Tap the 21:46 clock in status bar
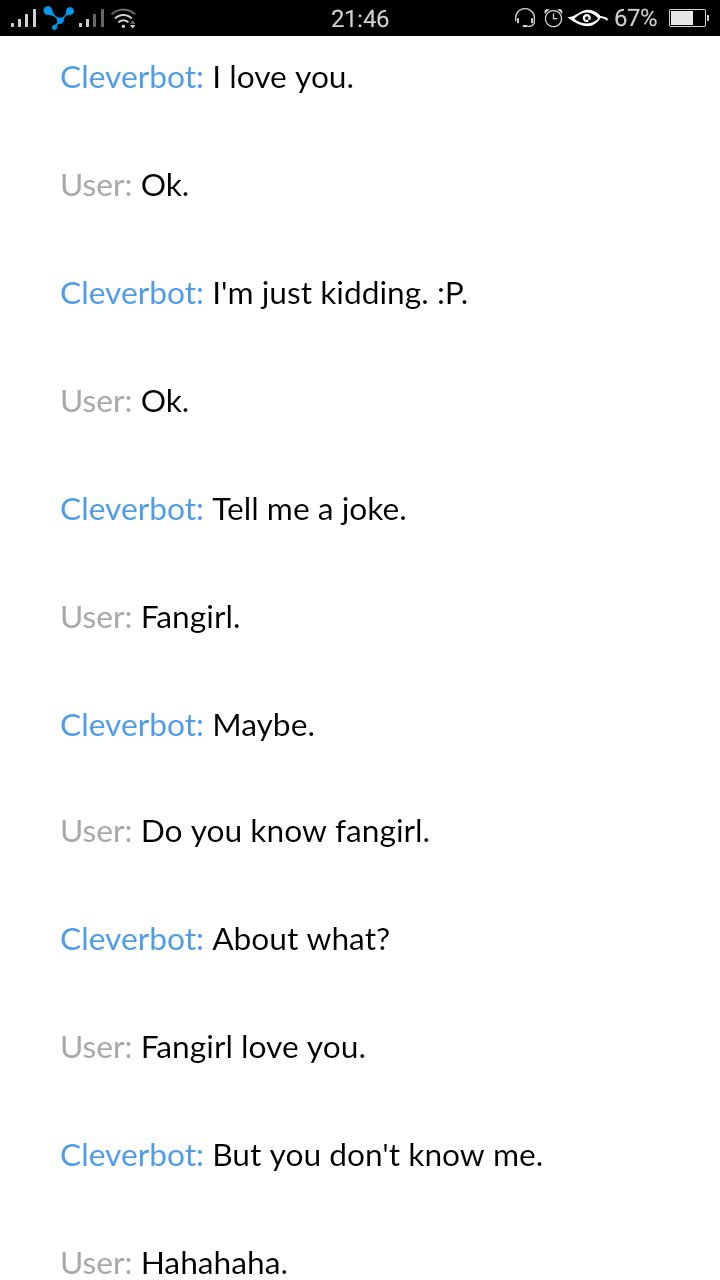 point(360,18)
